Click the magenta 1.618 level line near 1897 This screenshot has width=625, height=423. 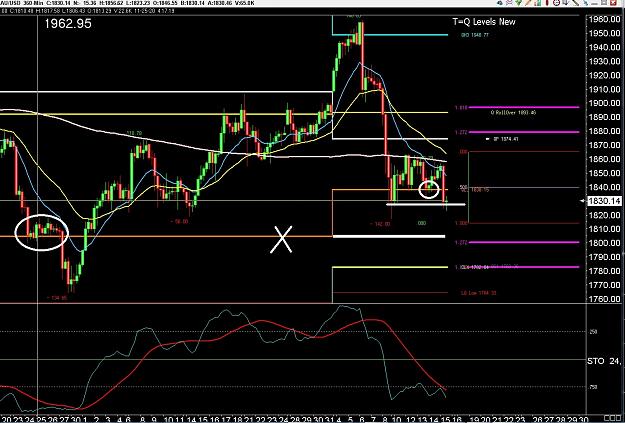click(524, 107)
